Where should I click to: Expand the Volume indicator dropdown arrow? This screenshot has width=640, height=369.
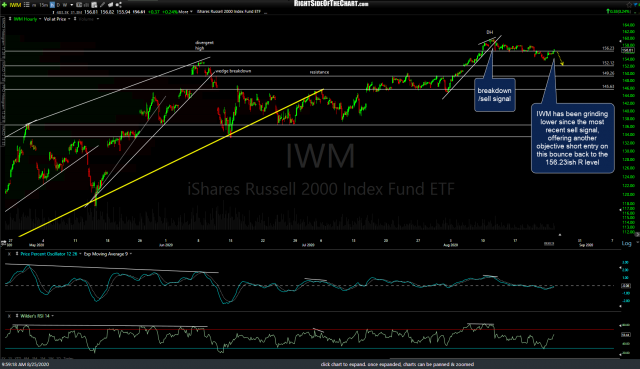coord(98,19)
